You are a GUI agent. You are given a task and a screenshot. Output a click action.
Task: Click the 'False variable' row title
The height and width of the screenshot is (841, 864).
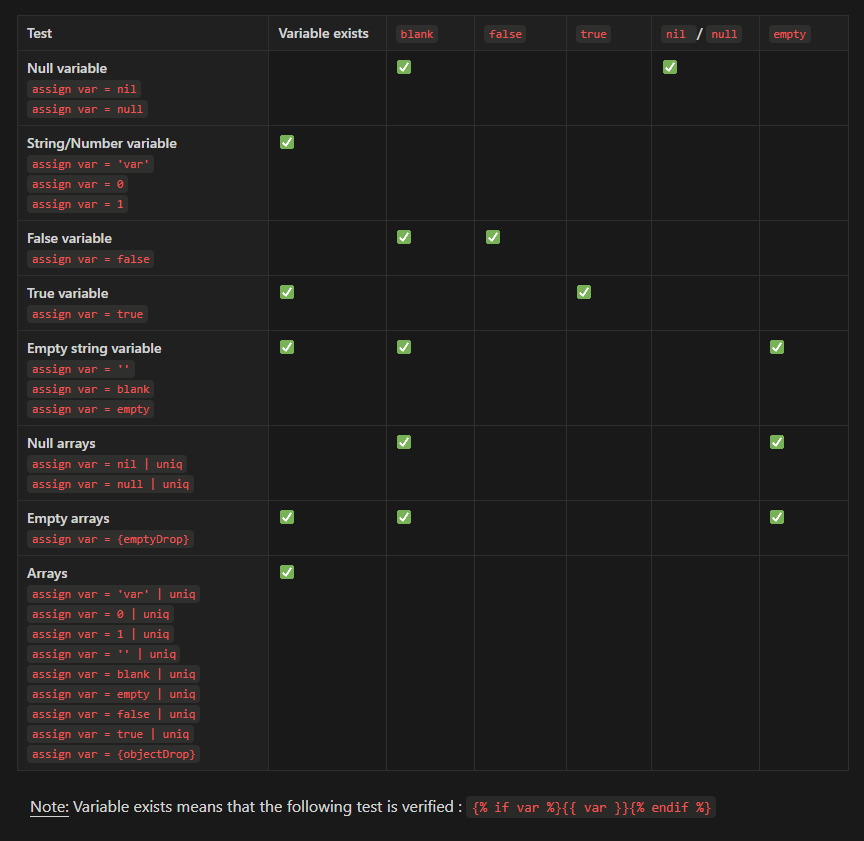[69, 238]
